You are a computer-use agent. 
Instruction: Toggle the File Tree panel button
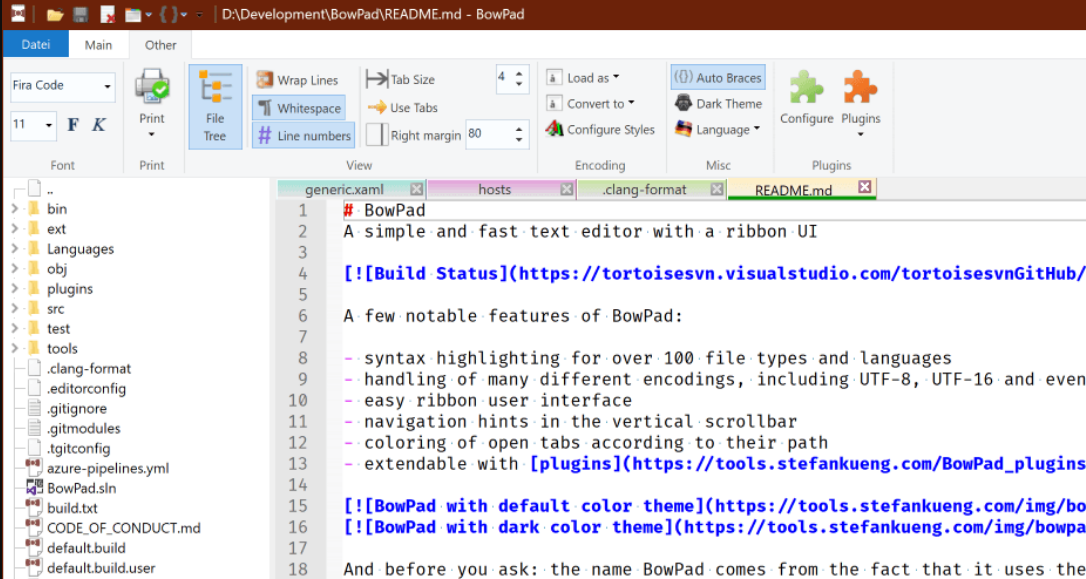[215, 106]
